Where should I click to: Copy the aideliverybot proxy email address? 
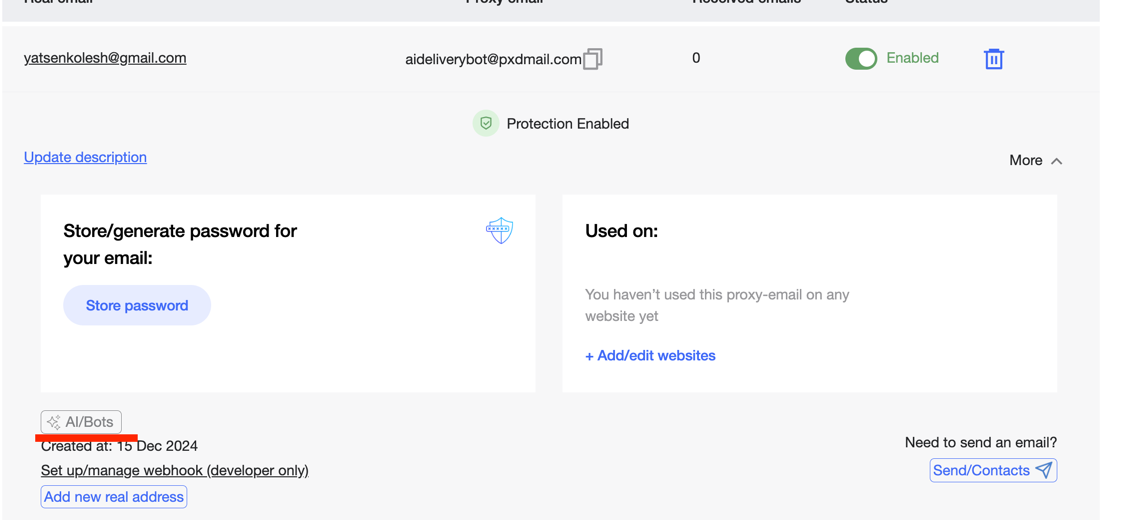(593, 59)
